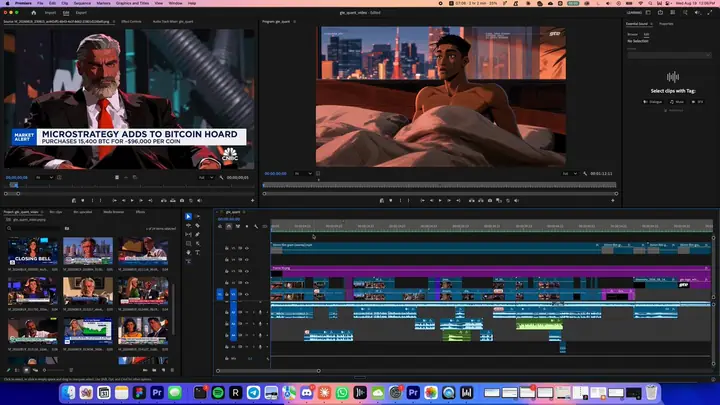Image resolution: width=720 pixels, height=405 pixels.
Task: Click the Import button in header
Action: (x=50, y=13)
